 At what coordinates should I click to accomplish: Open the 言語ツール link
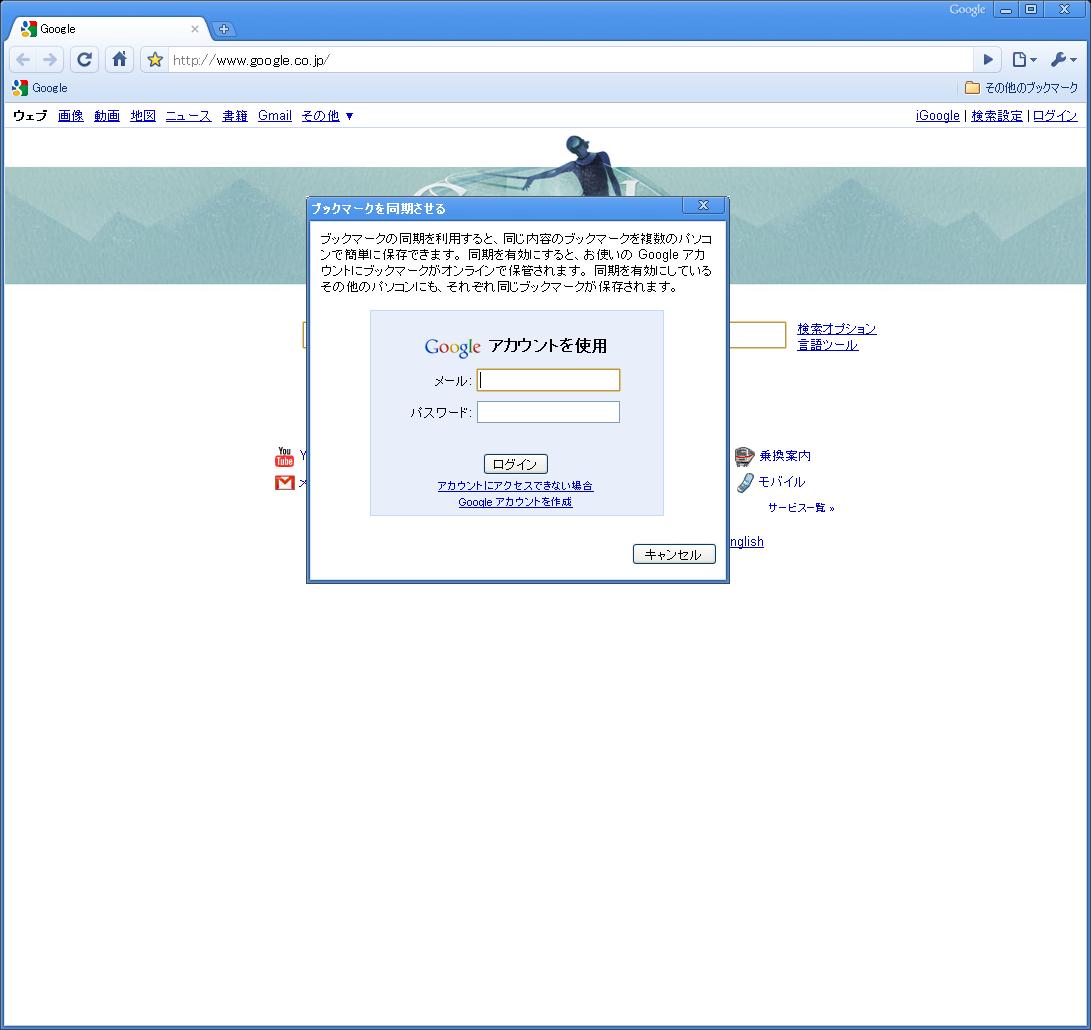[x=827, y=344]
